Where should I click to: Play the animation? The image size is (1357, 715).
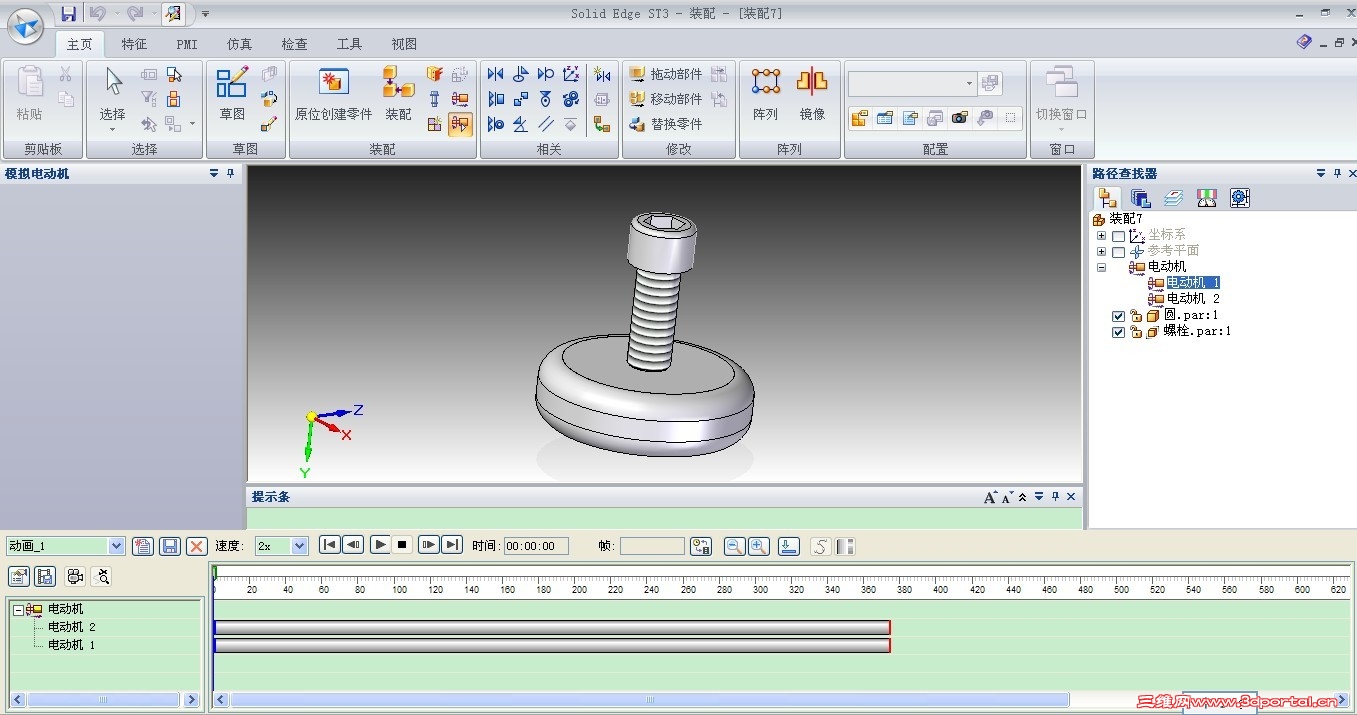click(x=380, y=545)
